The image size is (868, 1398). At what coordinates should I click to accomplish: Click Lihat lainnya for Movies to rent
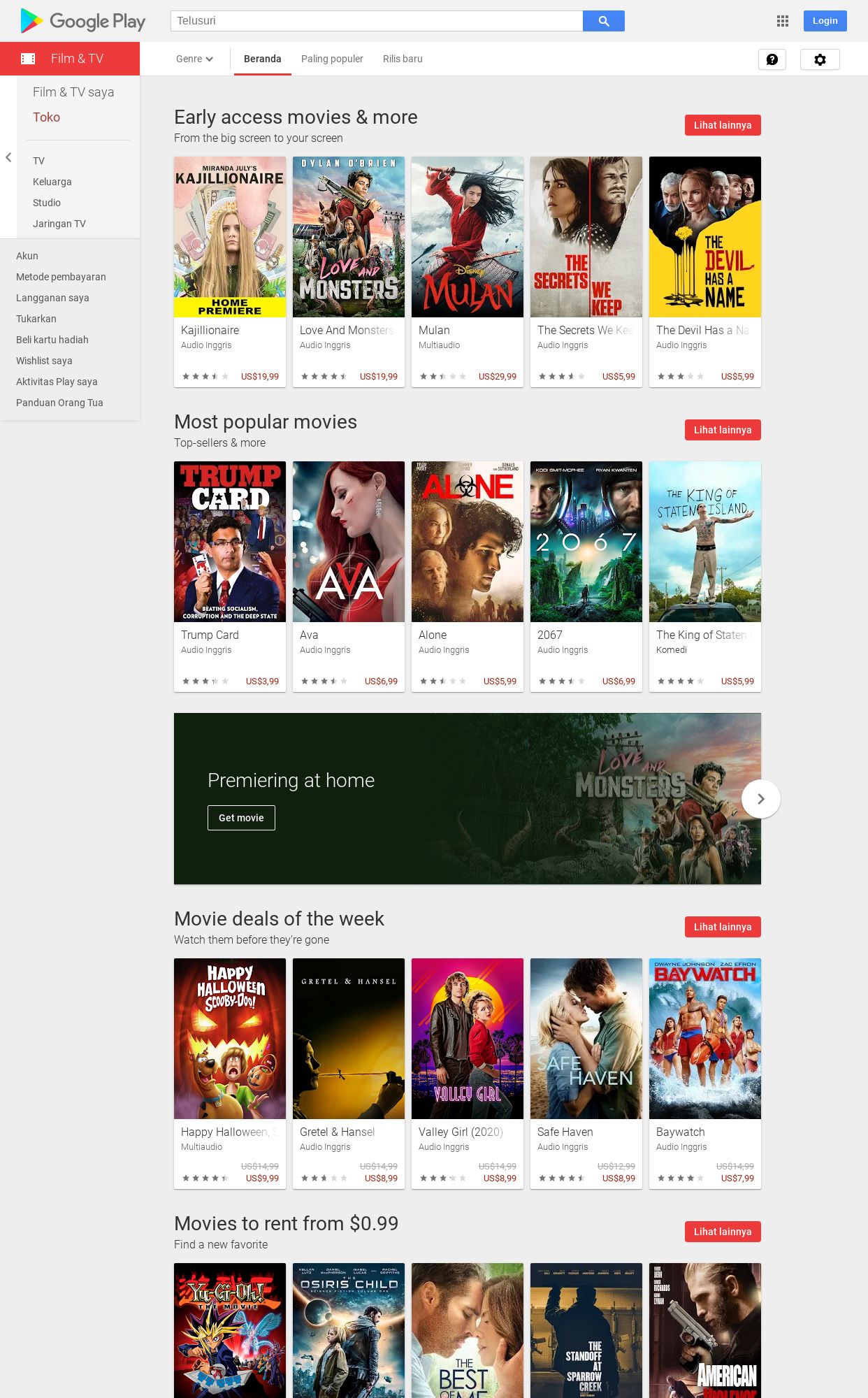point(723,1232)
